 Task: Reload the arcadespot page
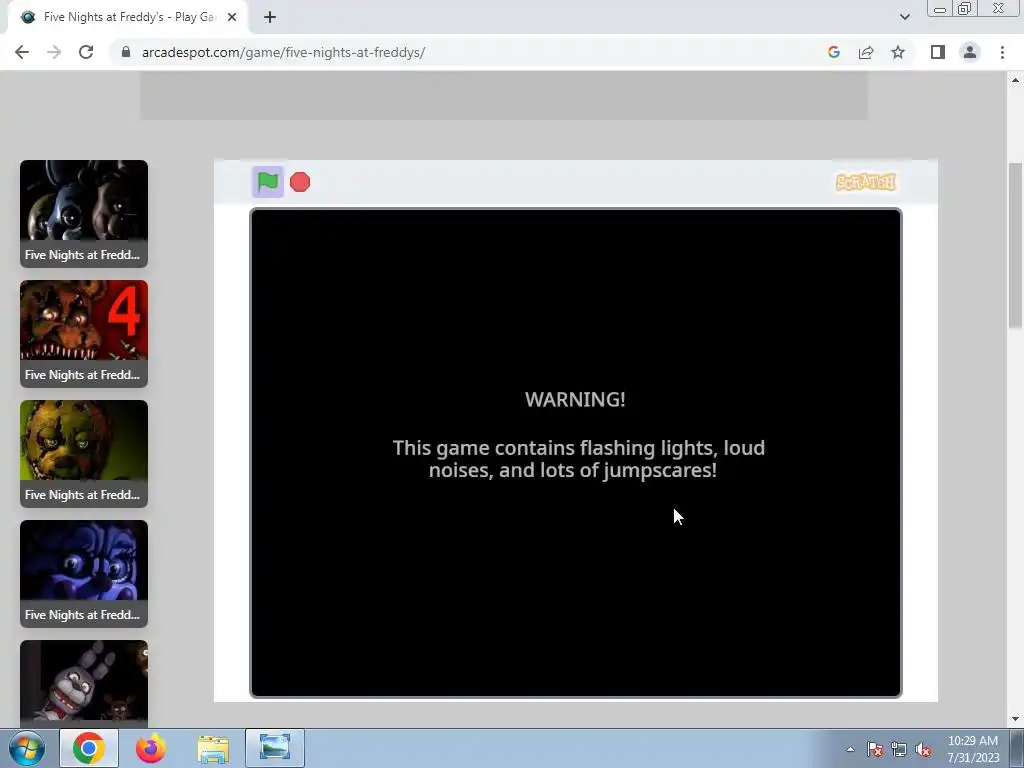pyautogui.click(x=86, y=52)
